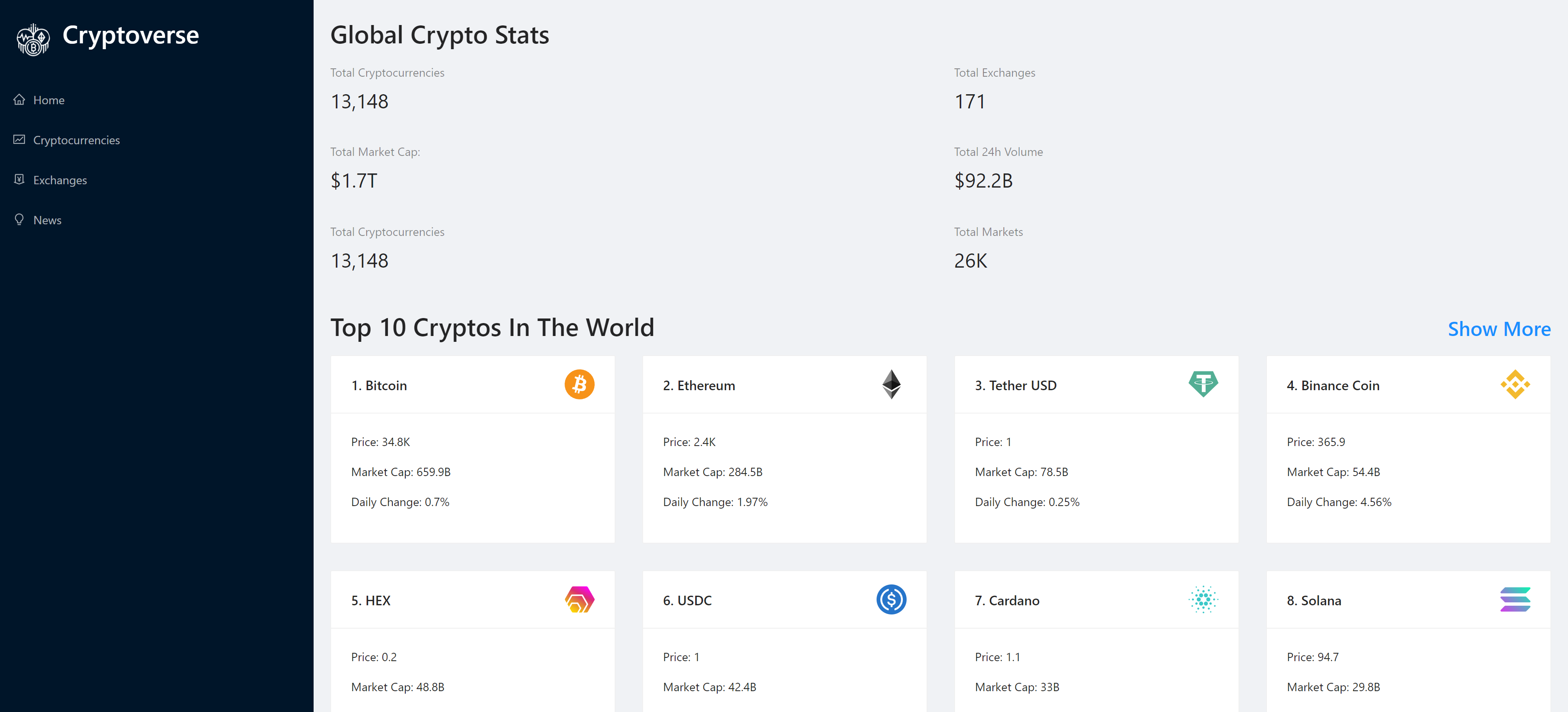This screenshot has width=1568, height=712.
Task: Open the 3. Tether USD card title
Action: click(1015, 386)
